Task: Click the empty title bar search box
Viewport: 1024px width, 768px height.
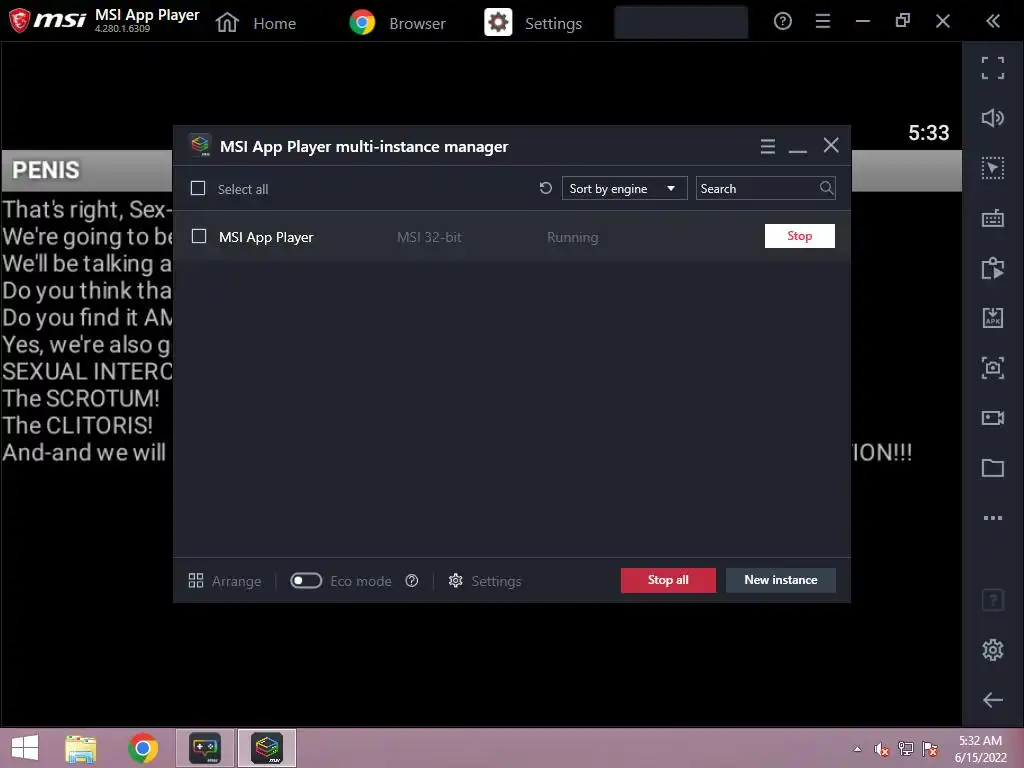Action: 681,22
